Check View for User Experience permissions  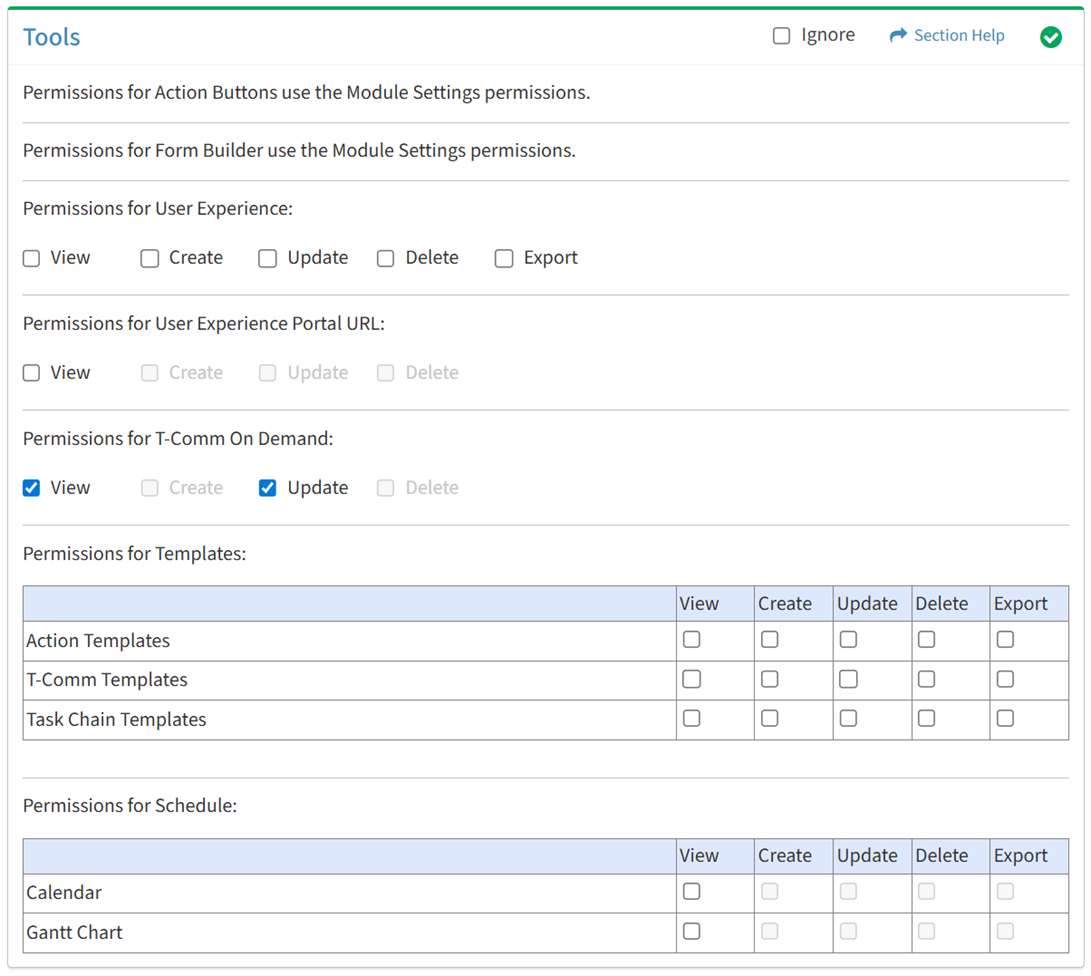(32, 258)
